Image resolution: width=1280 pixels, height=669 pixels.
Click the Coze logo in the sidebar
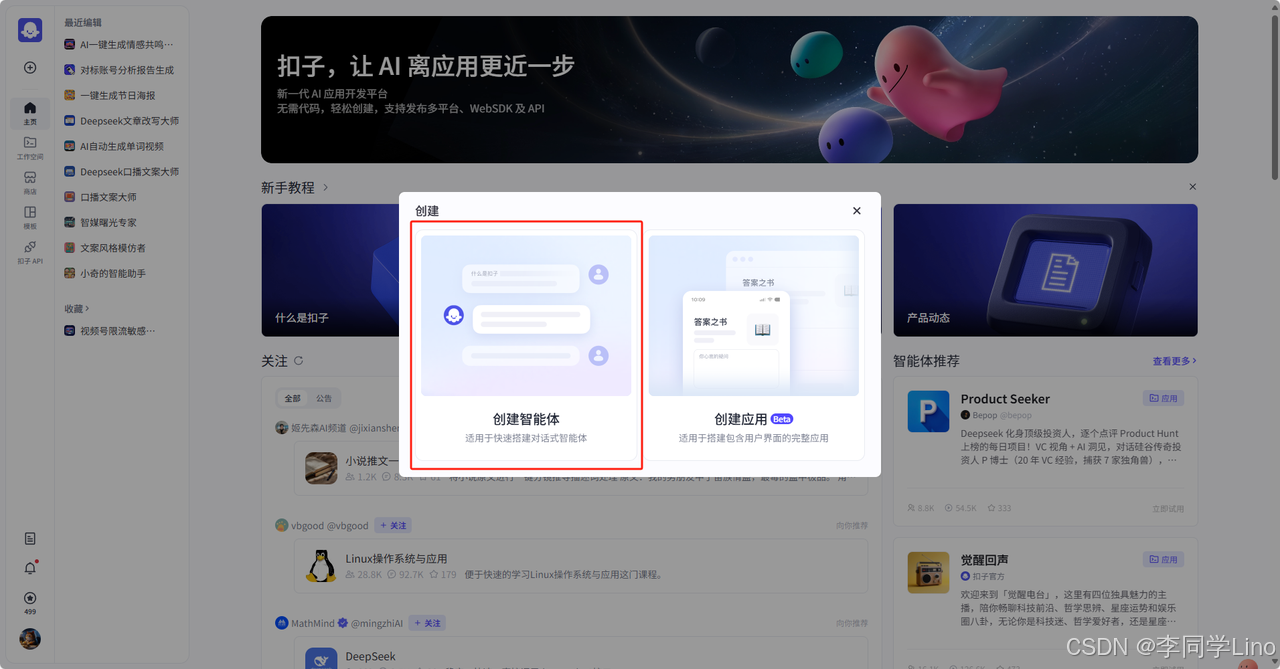pos(30,30)
